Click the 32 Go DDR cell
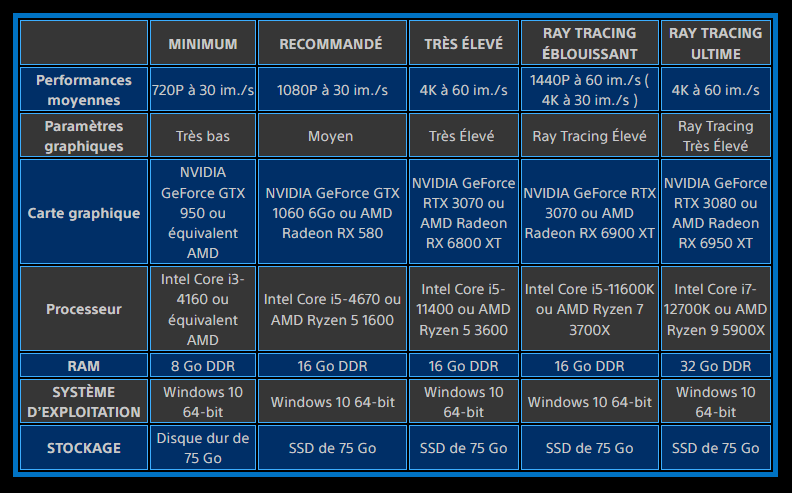The height and width of the screenshot is (493, 792). point(715,366)
